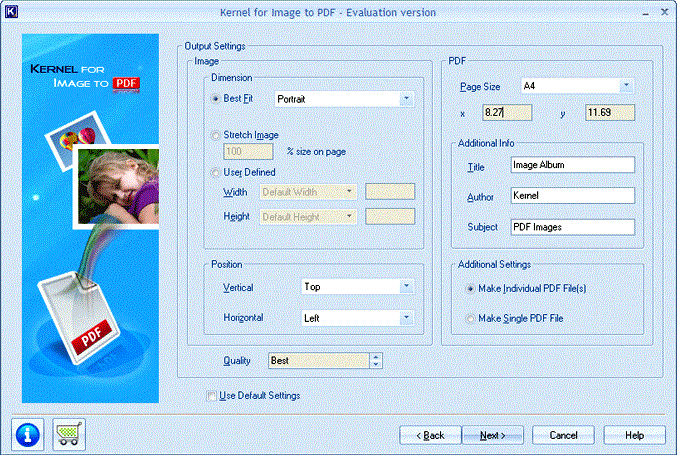
Task: Increase quality with spinner up arrow
Action: pyautogui.click(x=376, y=357)
